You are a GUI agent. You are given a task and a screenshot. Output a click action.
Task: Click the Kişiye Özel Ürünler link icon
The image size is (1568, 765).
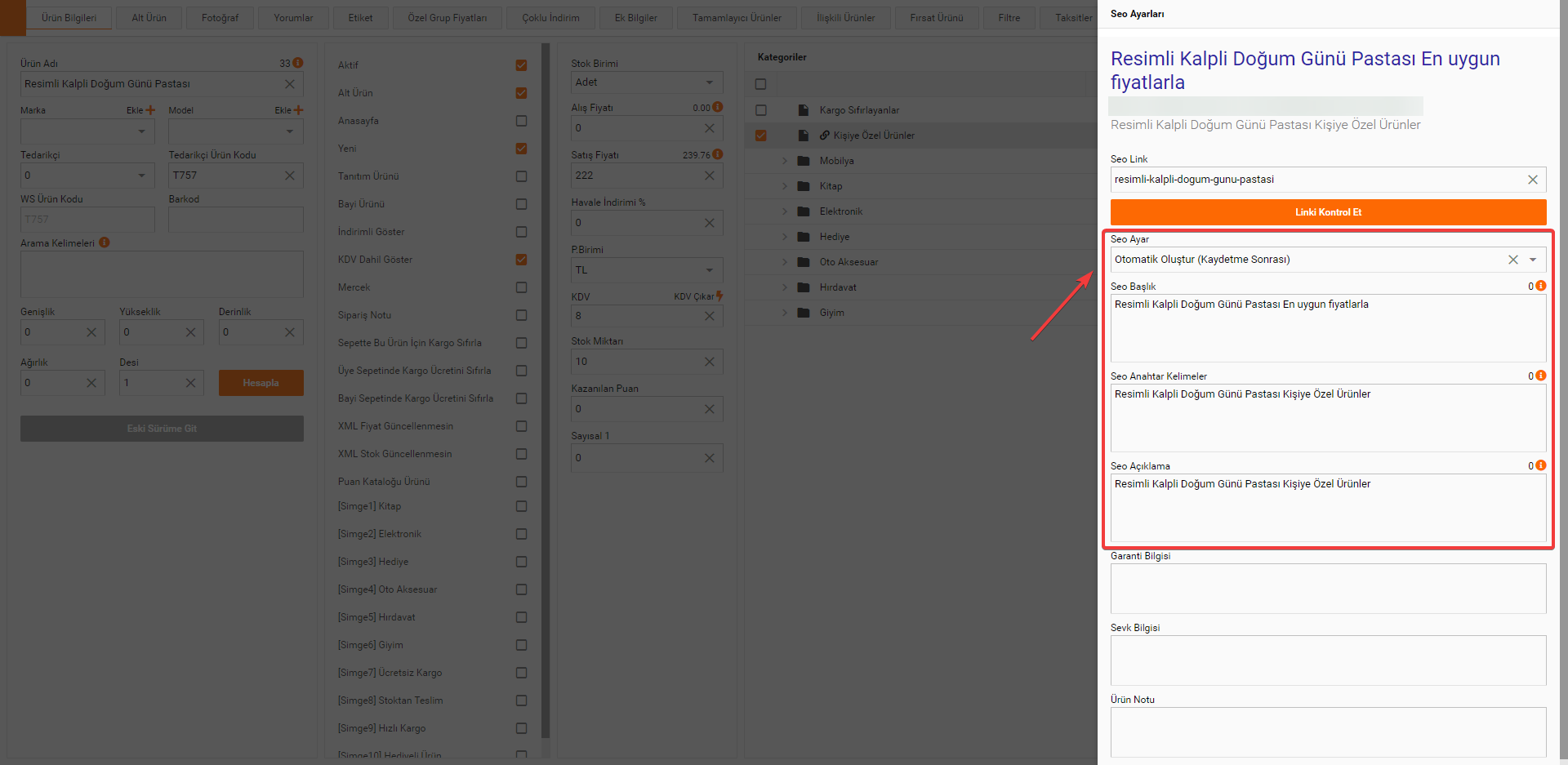point(825,136)
